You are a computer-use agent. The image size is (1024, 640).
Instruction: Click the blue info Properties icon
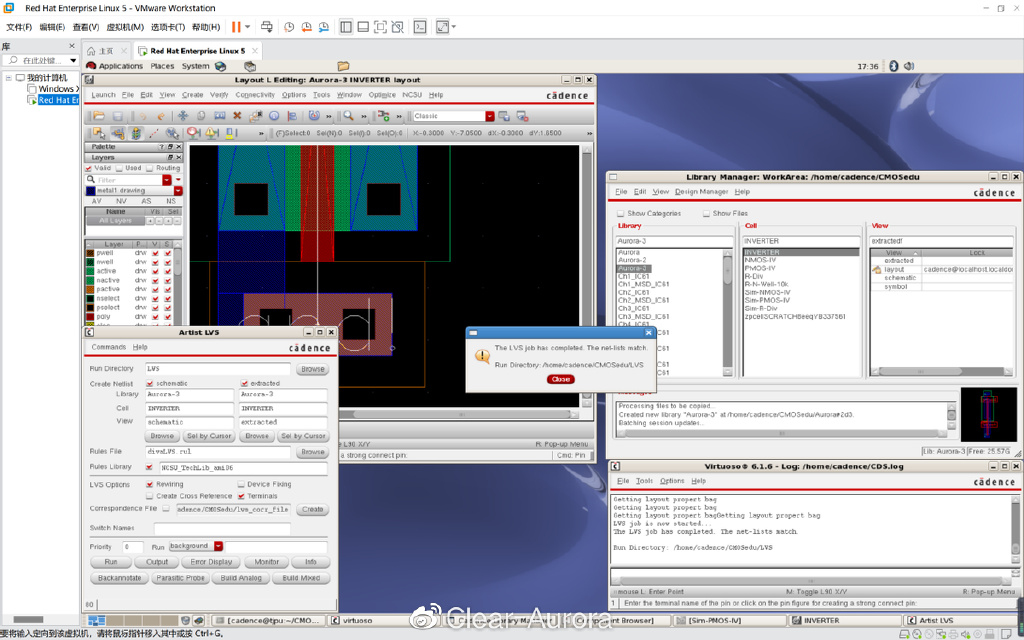[x=274, y=116]
